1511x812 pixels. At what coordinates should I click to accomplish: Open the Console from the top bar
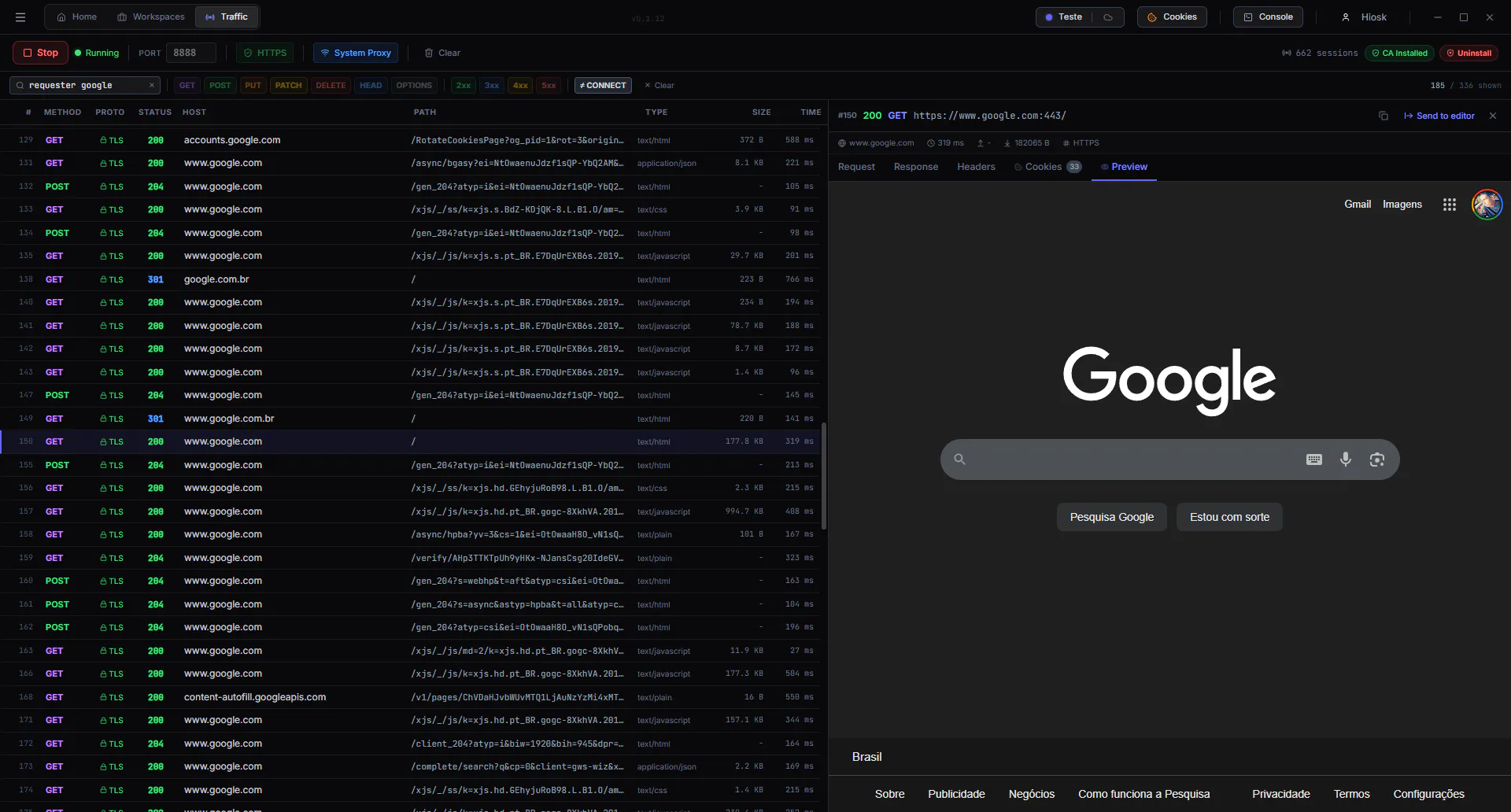(1268, 17)
